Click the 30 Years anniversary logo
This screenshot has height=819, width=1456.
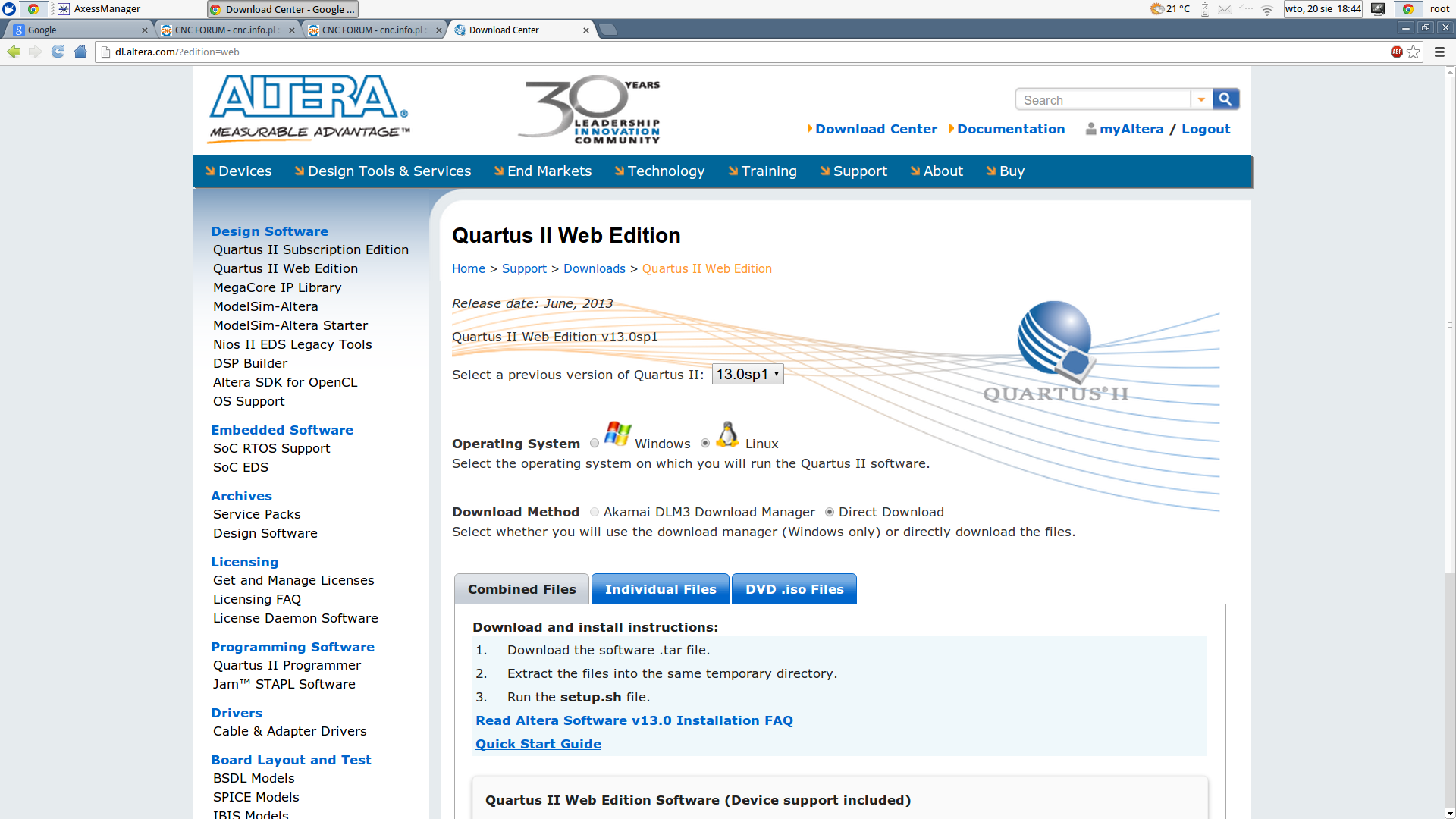[590, 110]
